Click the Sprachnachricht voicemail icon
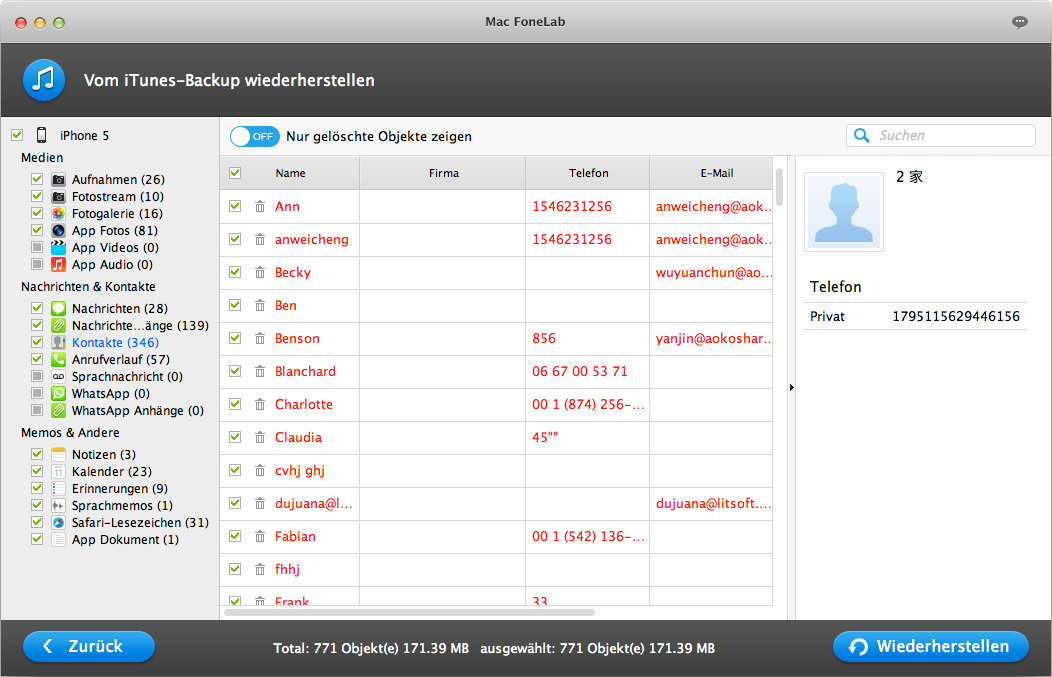Viewport: 1052px width, 677px height. pyautogui.click(x=58, y=376)
